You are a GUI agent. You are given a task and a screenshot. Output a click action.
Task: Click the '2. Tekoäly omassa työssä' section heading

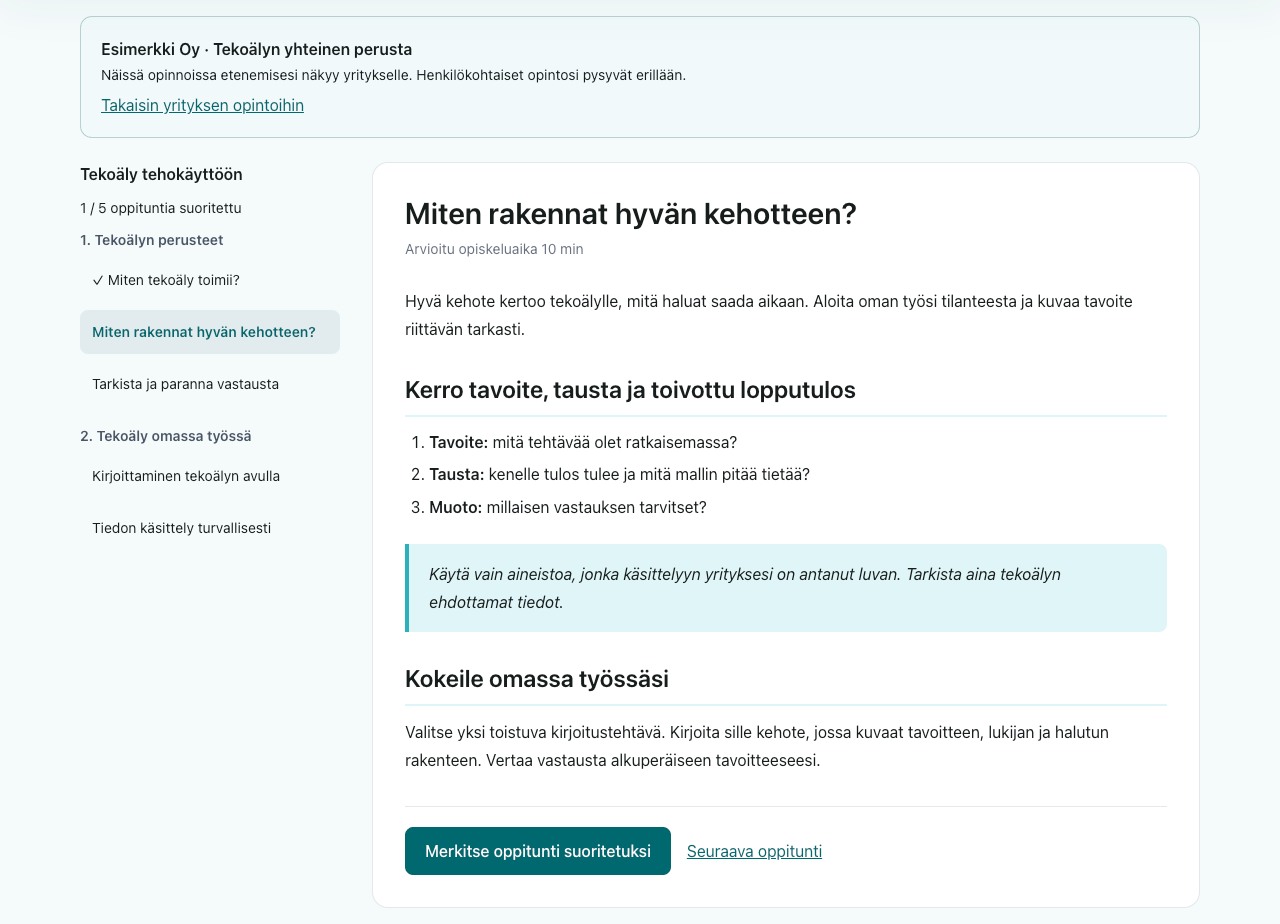pos(166,436)
